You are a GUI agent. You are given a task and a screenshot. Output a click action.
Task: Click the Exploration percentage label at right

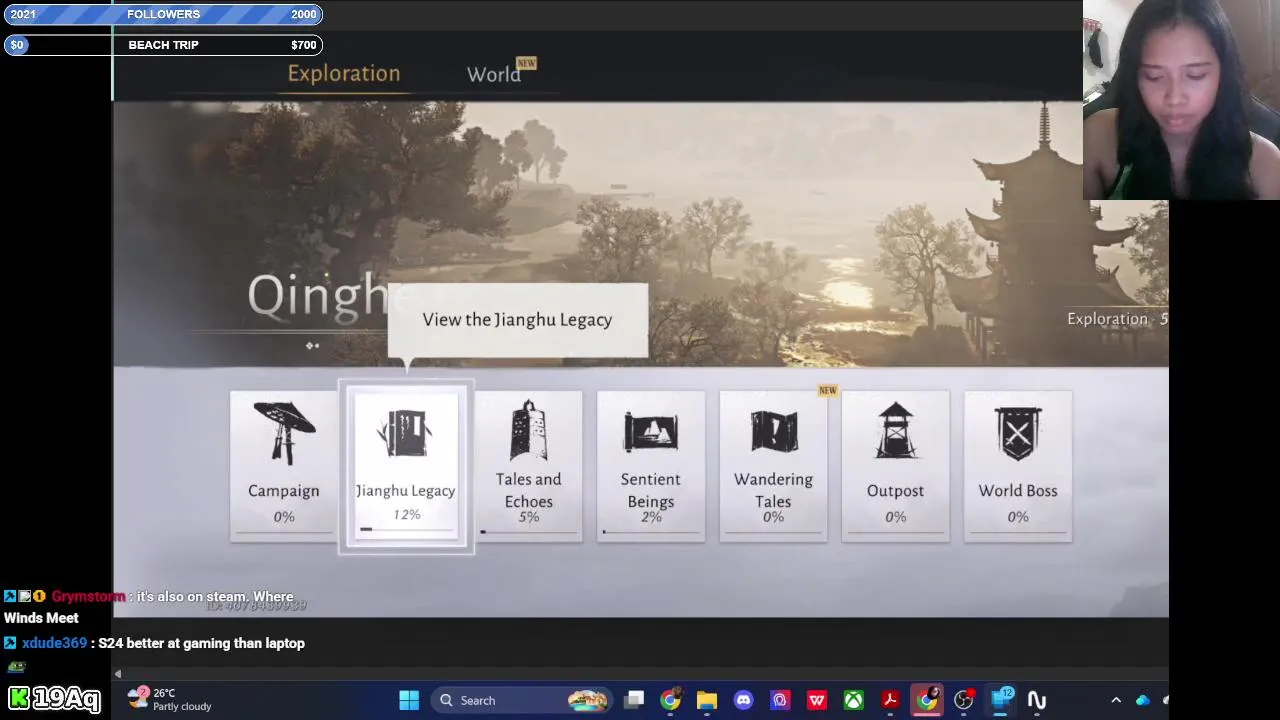coord(1117,319)
